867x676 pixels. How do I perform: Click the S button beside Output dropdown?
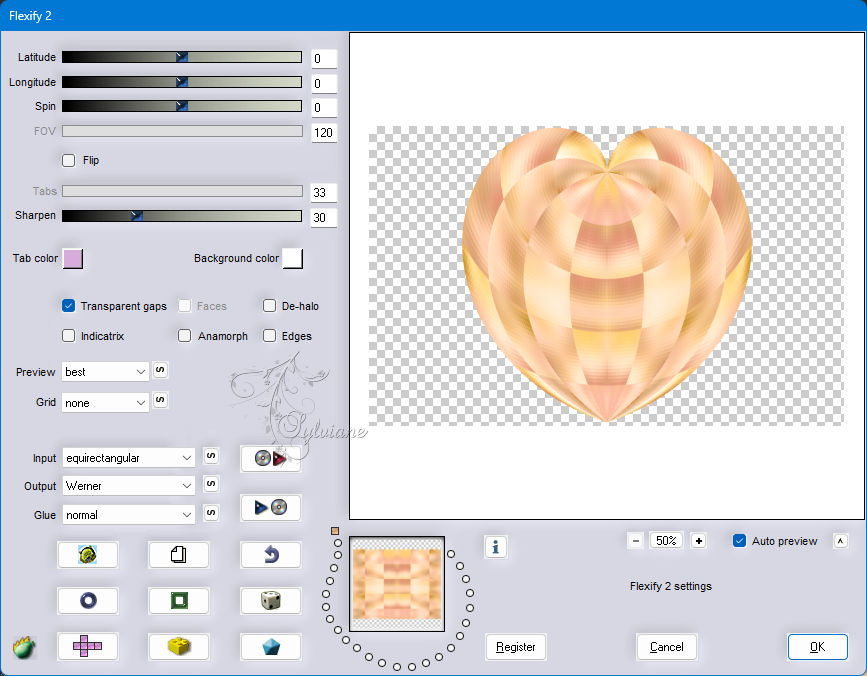[x=211, y=484]
